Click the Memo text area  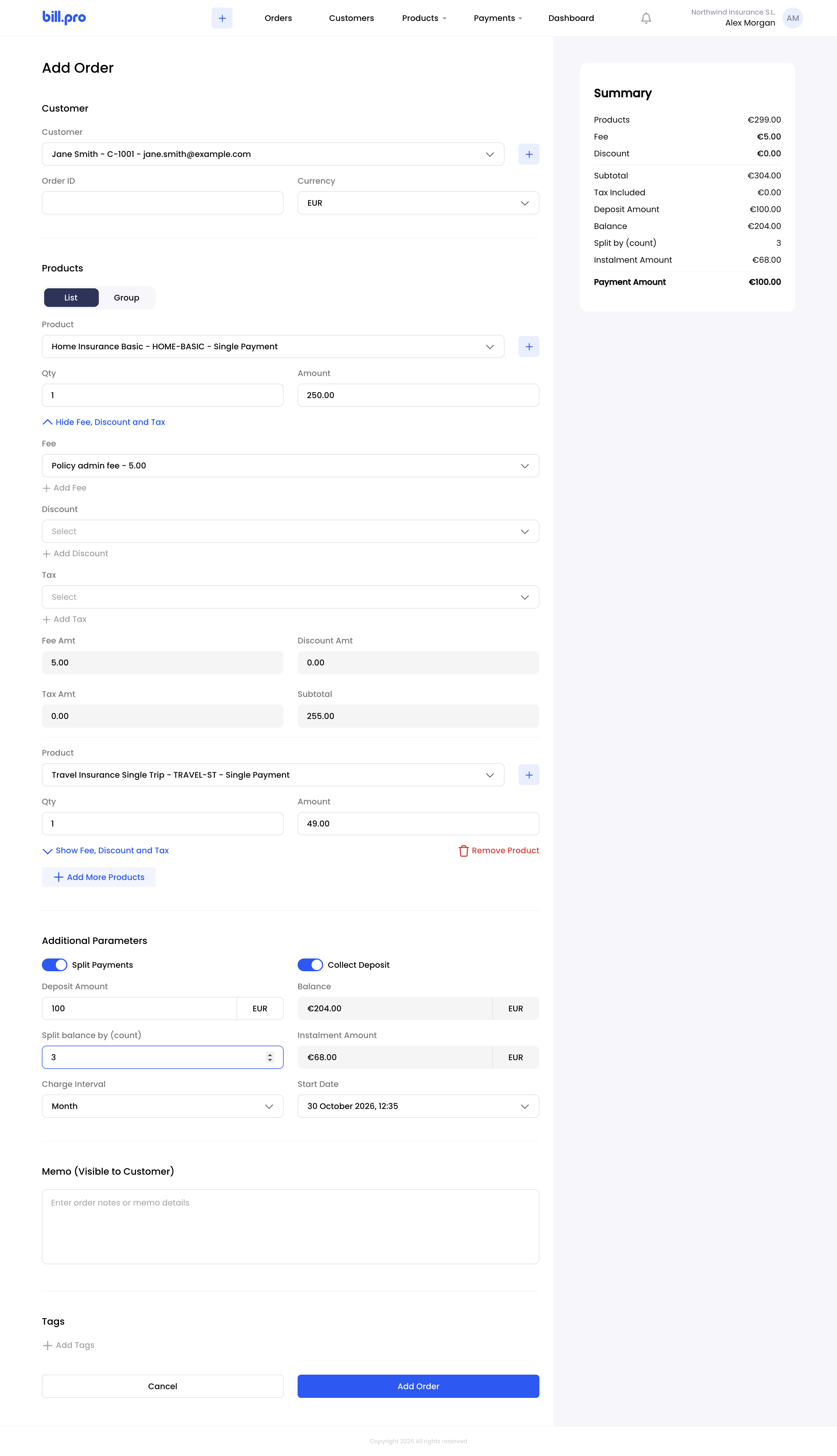tap(290, 1227)
